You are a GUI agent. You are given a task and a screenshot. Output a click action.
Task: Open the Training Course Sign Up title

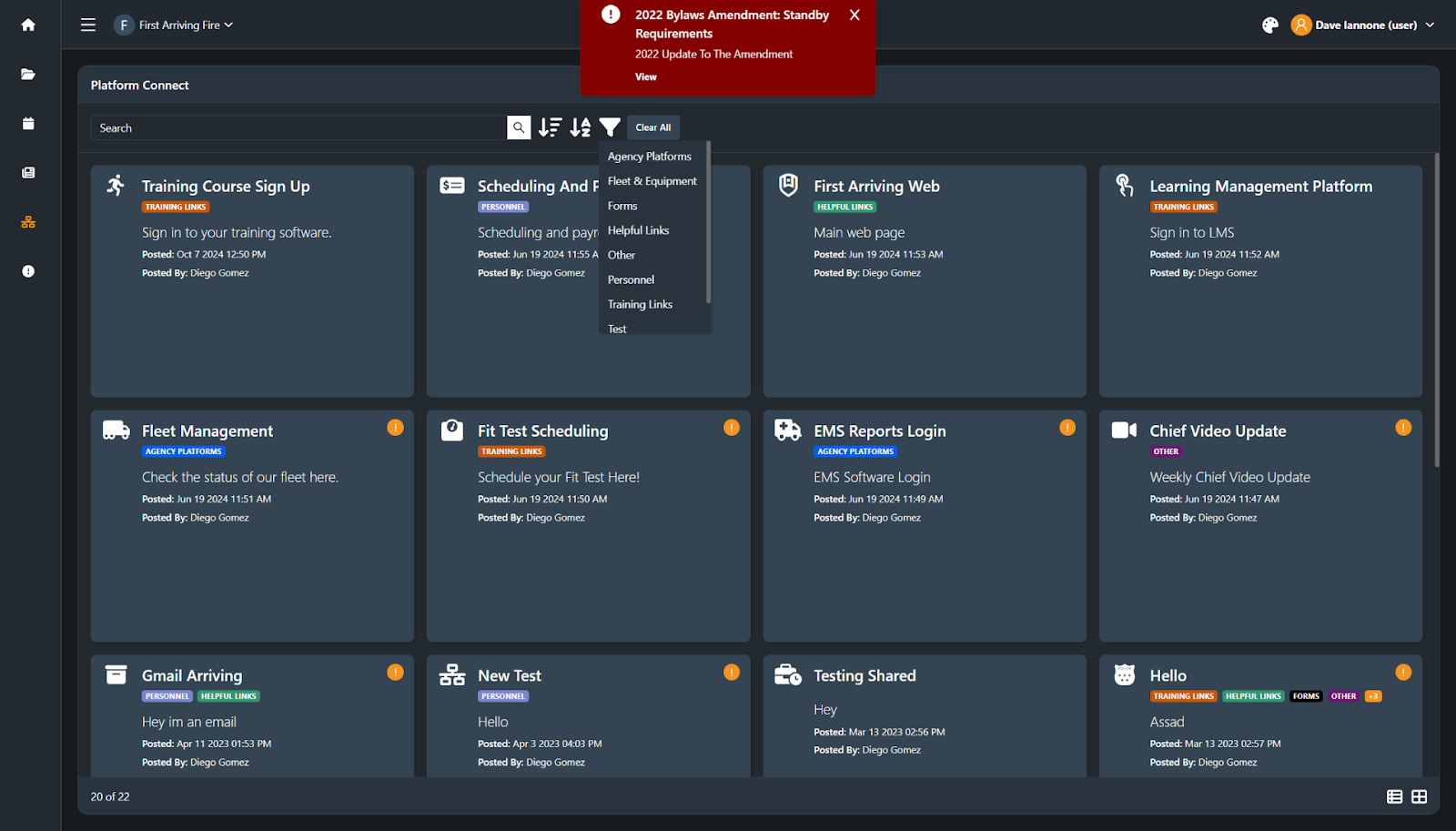(x=226, y=186)
